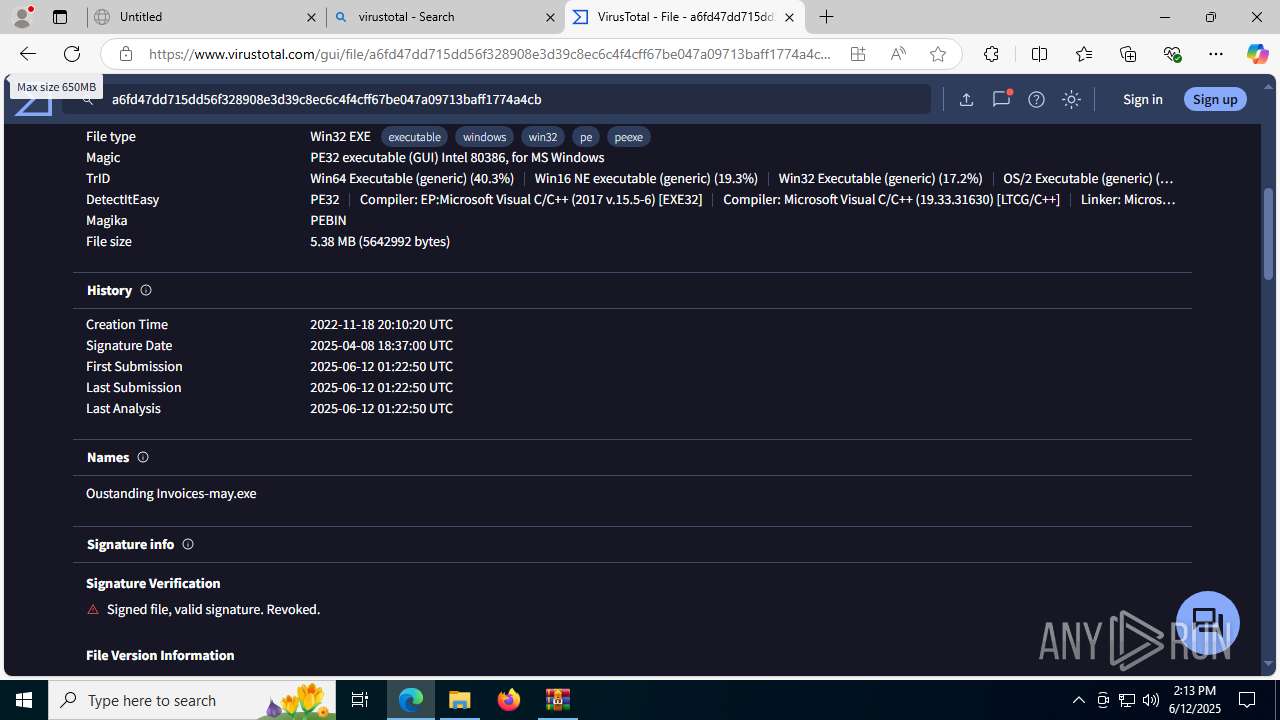Click the app available install icon
Viewport: 1280px width, 720px height.
pos(858,54)
